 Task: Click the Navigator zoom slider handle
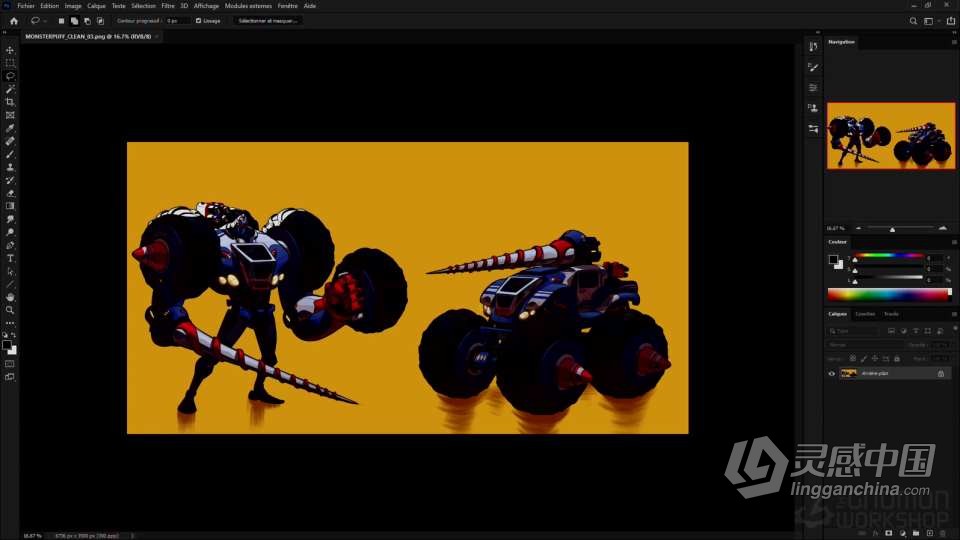pyautogui.click(x=892, y=229)
